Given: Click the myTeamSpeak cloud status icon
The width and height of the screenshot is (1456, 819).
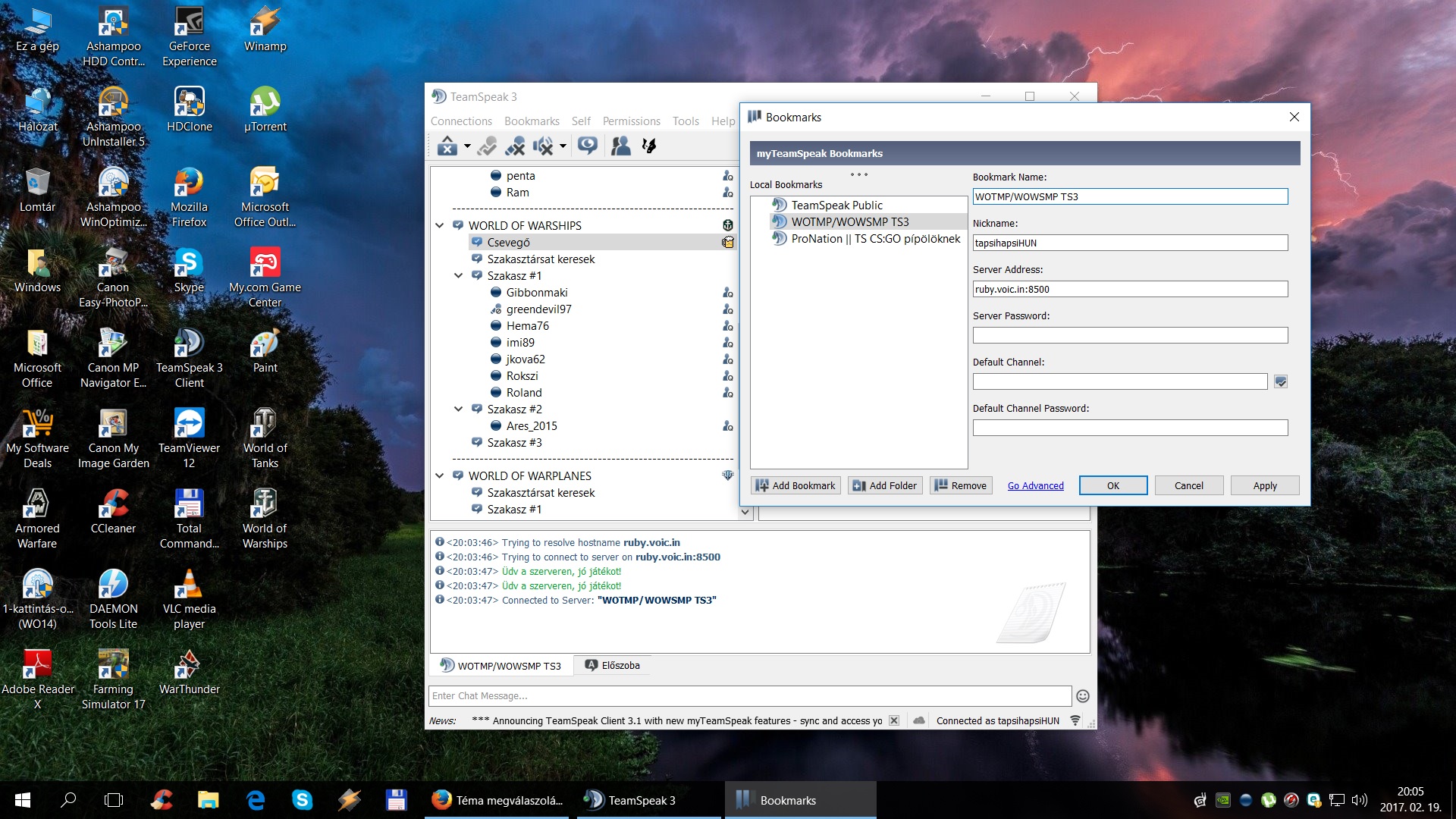Looking at the screenshot, I should coord(919,720).
